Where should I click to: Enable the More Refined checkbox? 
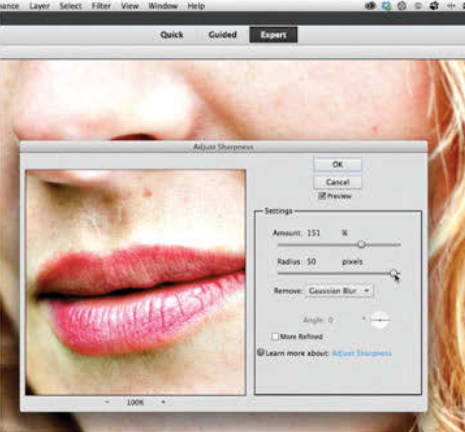pos(275,336)
